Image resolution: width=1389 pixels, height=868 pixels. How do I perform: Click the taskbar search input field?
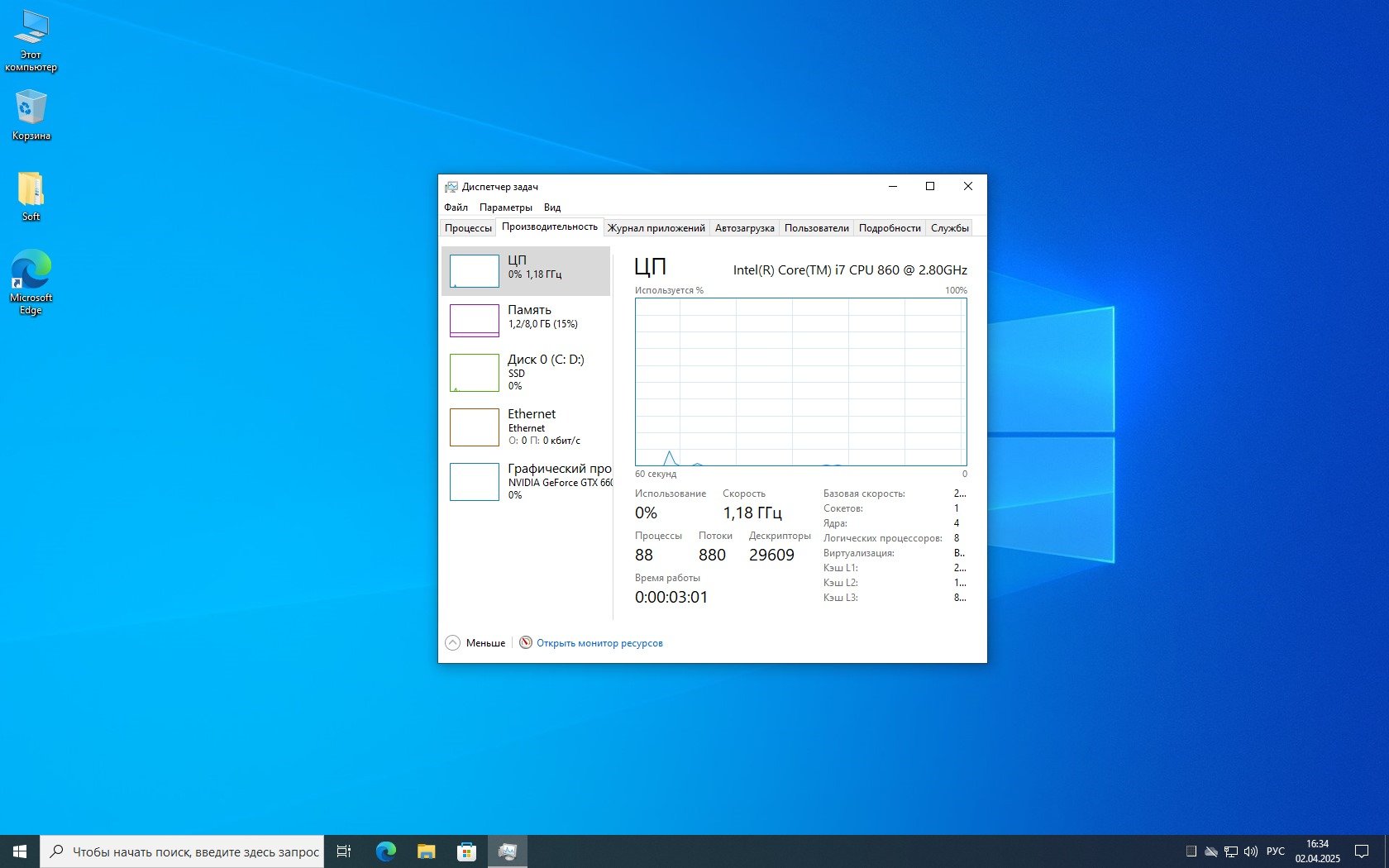(194, 851)
